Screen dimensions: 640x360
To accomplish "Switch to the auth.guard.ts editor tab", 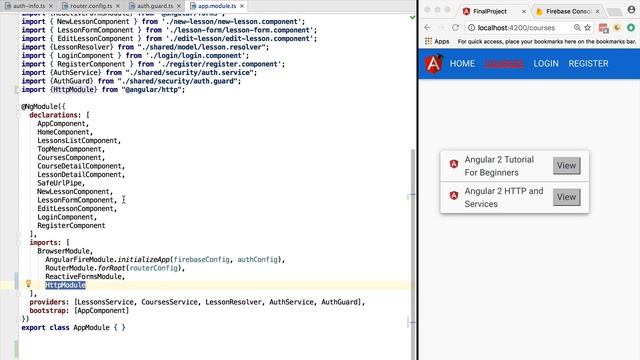I will (154, 6).
